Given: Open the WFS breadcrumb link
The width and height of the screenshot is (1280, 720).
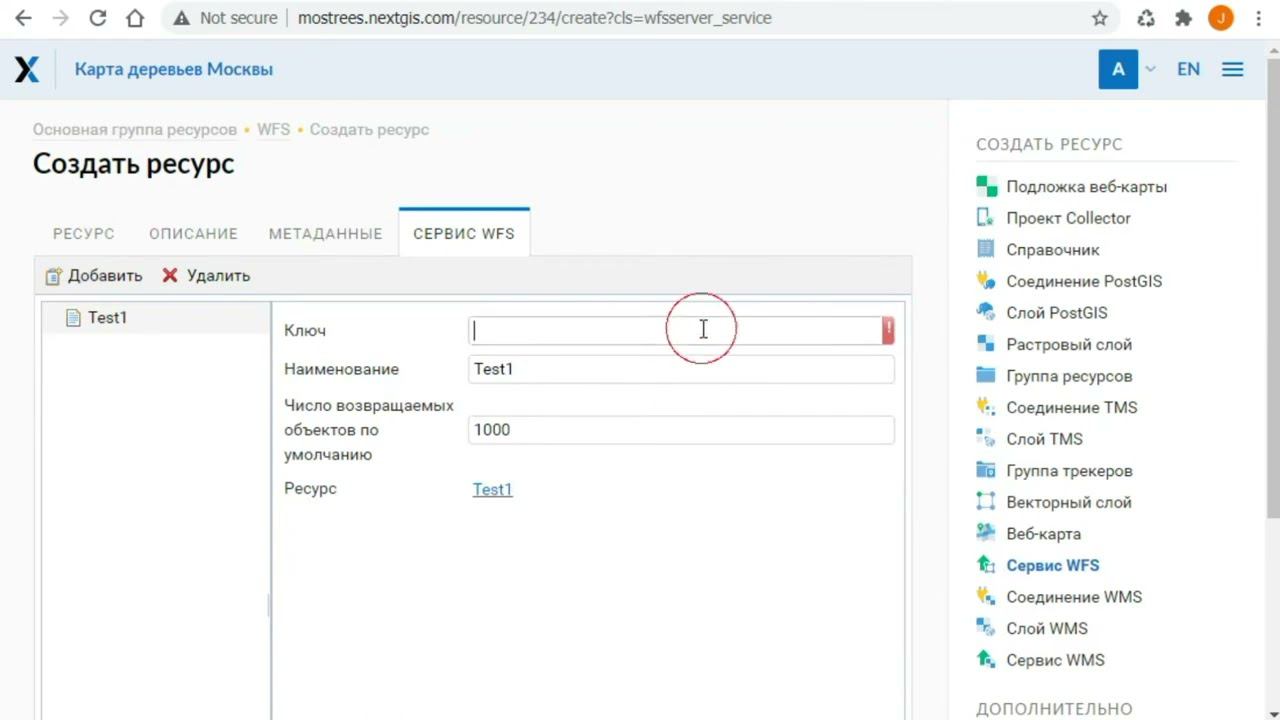Looking at the screenshot, I should coord(273,130).
